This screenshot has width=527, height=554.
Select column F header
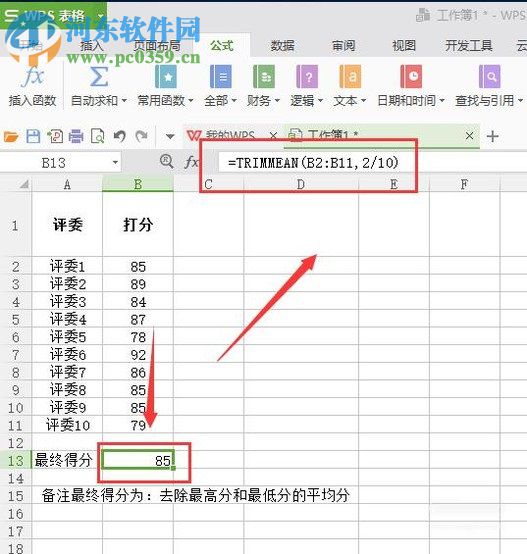pos(464,184)
